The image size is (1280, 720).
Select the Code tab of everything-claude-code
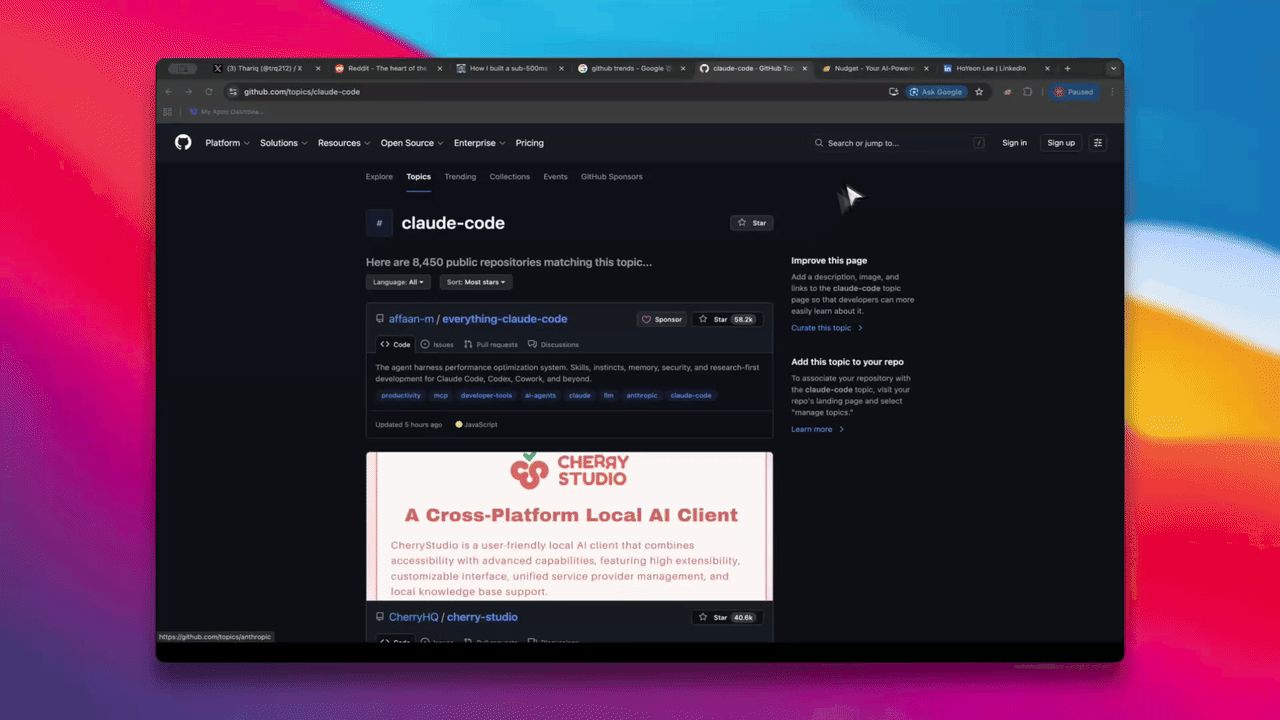tap(396, 344)
